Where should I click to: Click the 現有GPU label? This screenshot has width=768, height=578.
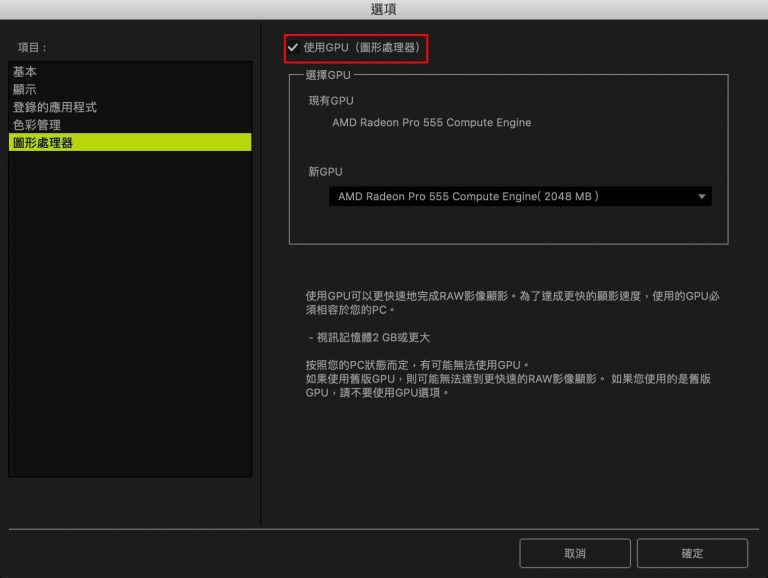click(x=330, y=101)
